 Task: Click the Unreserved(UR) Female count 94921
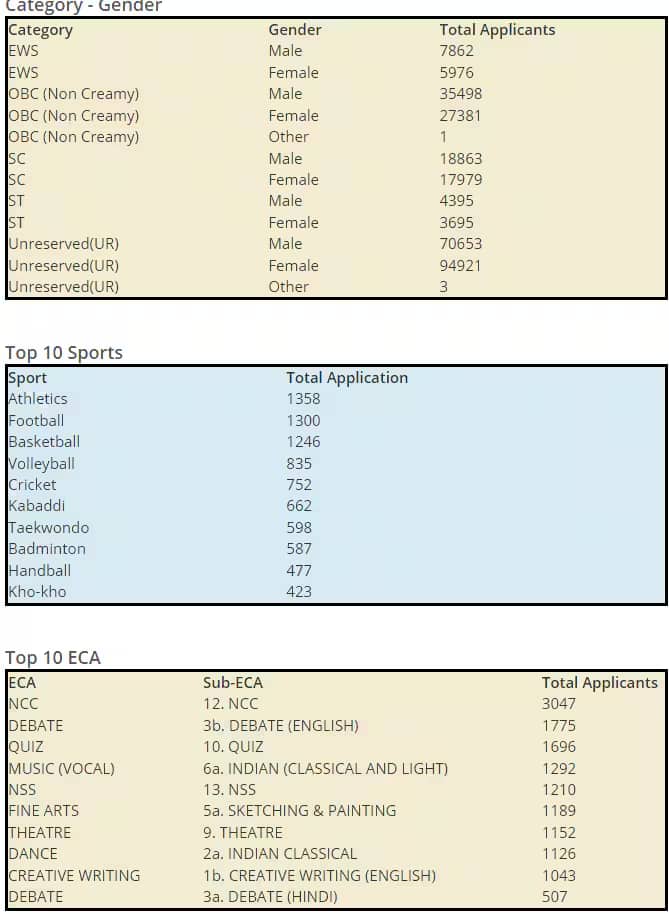pyautogui.click(x=460, y=266)
